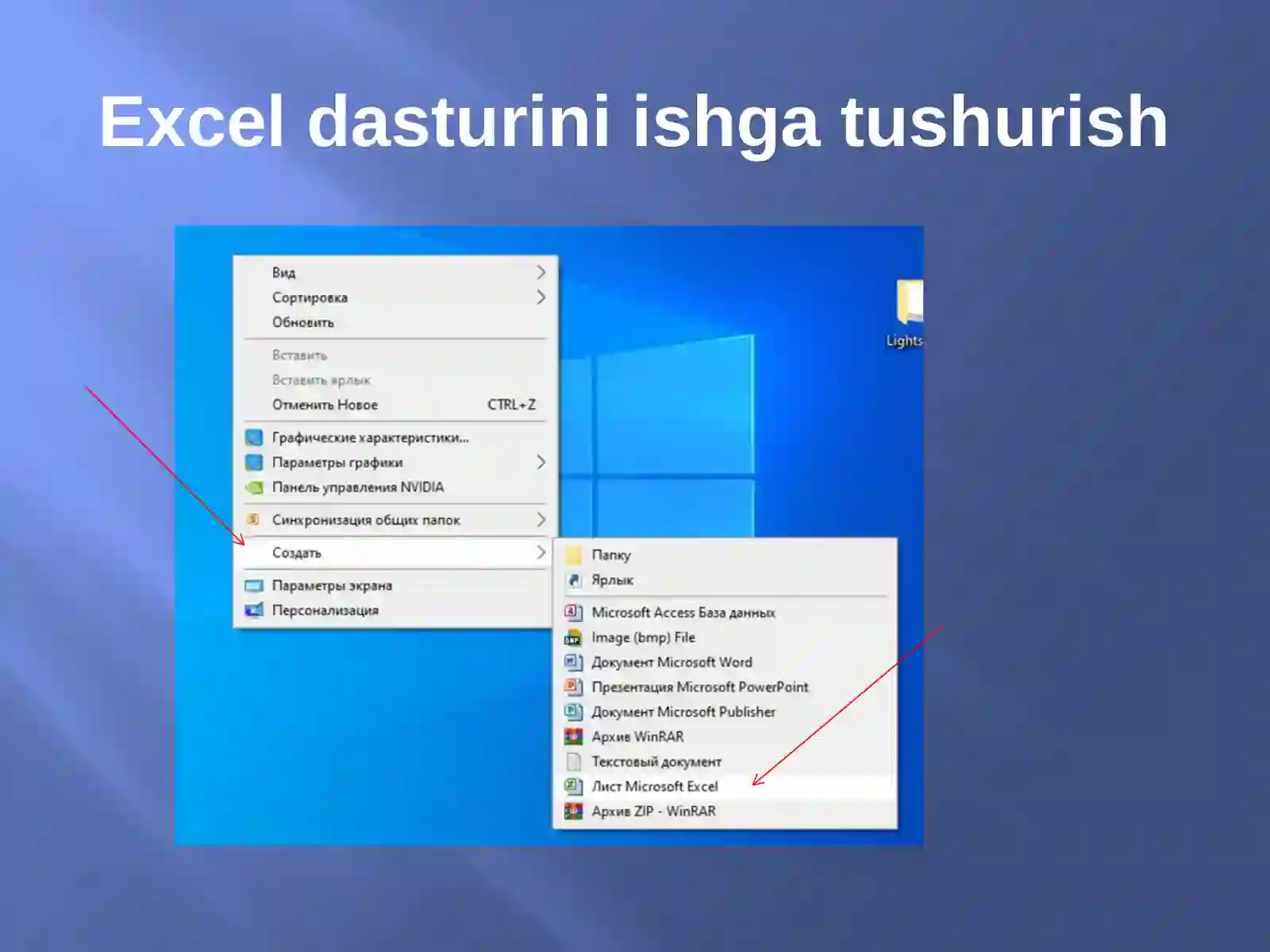Image resolution: width=1270 pixels, height=952 pixels.
Task: Click the graphics characteristics icon (Графические характеристики)
Action: [253, 437]
